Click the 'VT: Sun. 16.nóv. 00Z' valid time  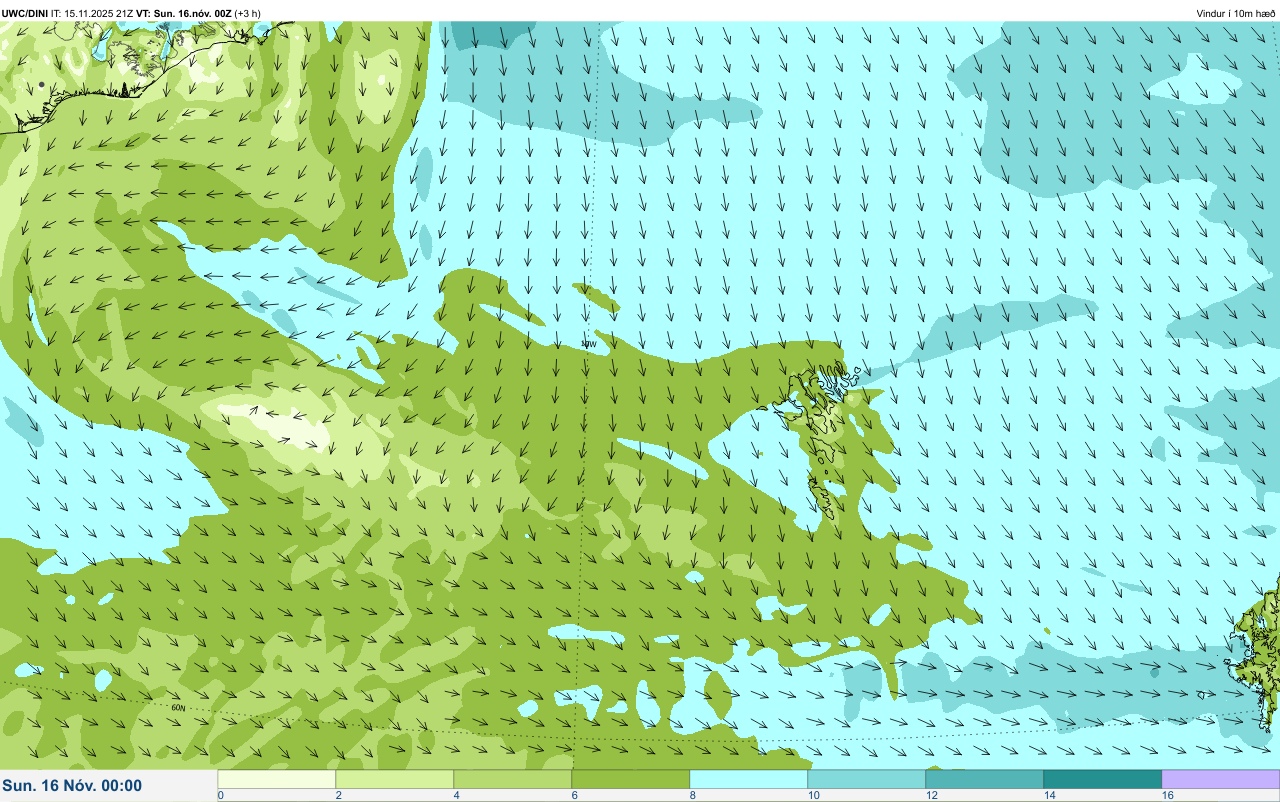[x=184, y=13]
